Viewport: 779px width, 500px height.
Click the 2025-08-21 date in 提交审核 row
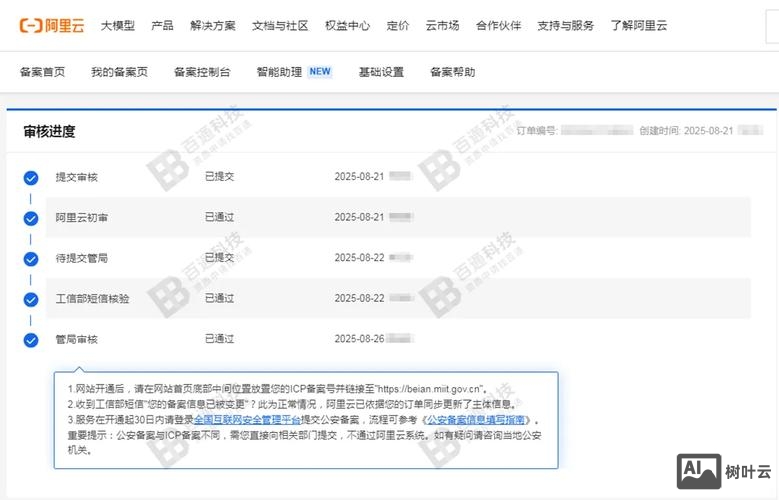pyautogui.click(x=359, y=176)
